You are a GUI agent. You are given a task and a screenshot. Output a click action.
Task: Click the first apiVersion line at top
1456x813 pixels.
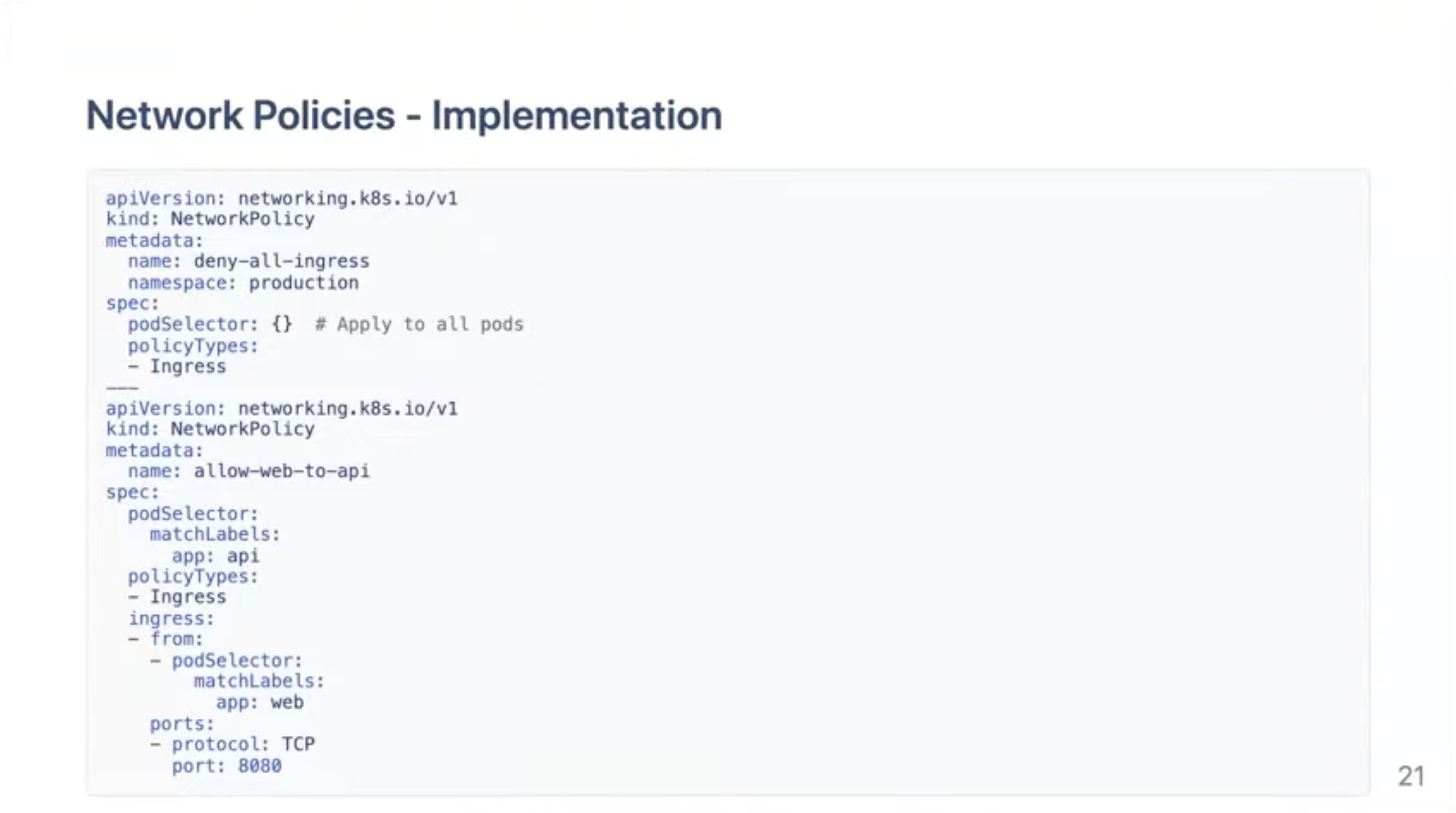(x=281, y=198)
